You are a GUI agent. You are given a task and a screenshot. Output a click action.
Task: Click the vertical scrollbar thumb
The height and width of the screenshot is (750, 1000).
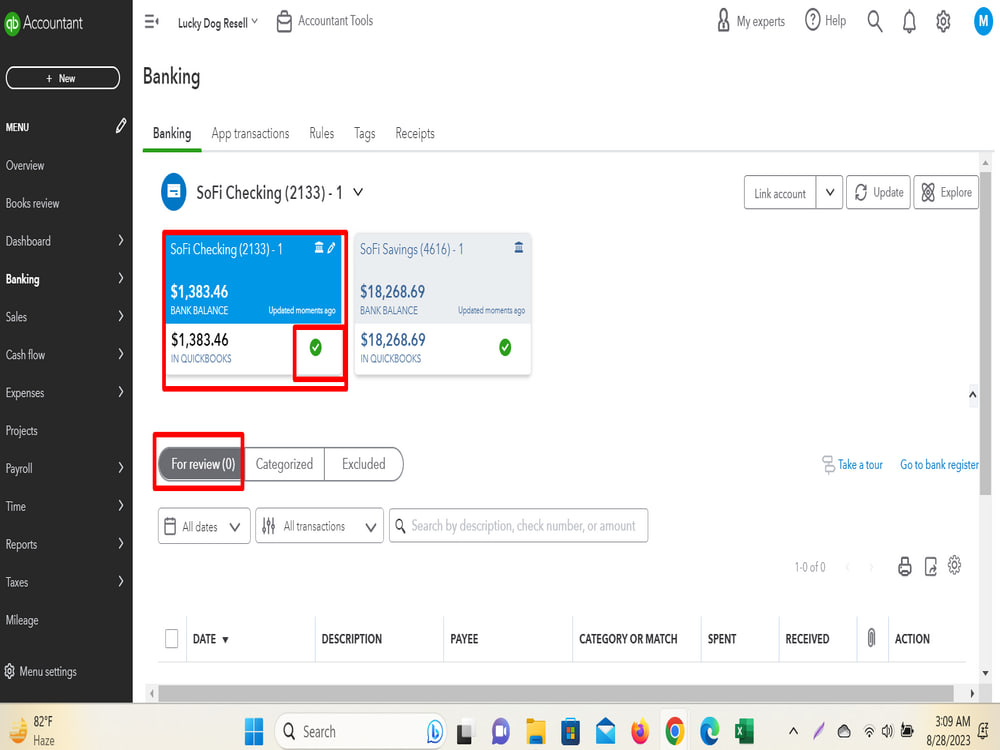pos(985,332)
